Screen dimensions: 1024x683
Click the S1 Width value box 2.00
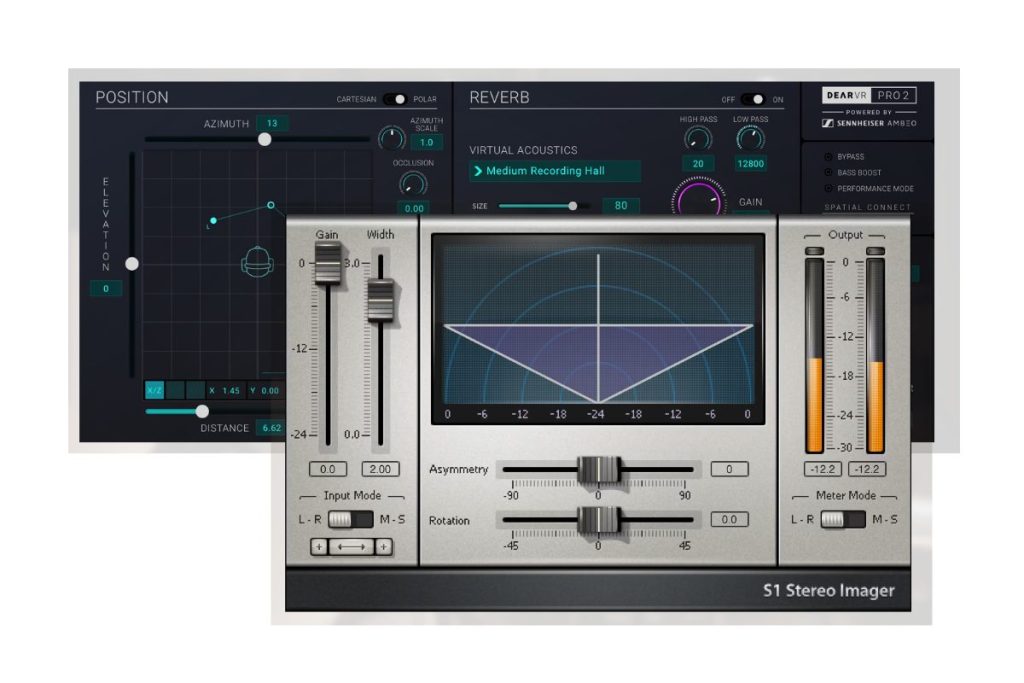point(380,469)
